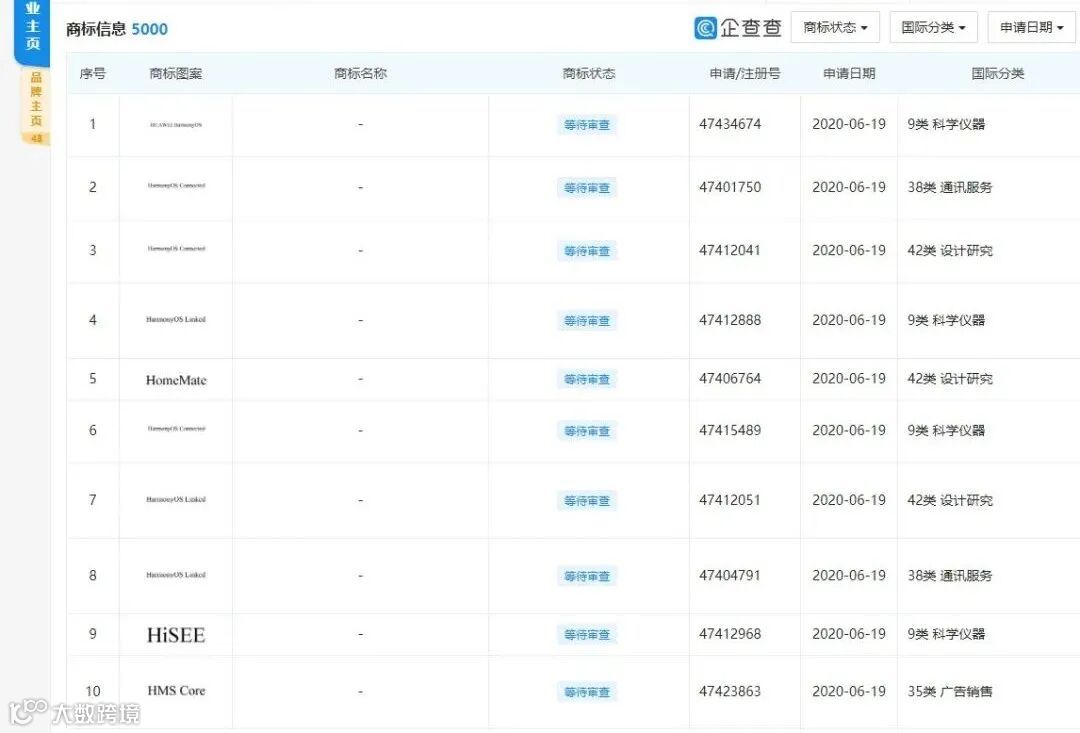Open the trademark image in row 47404791
Viewport: 1080px width, 733px height.
coord(176,575)
